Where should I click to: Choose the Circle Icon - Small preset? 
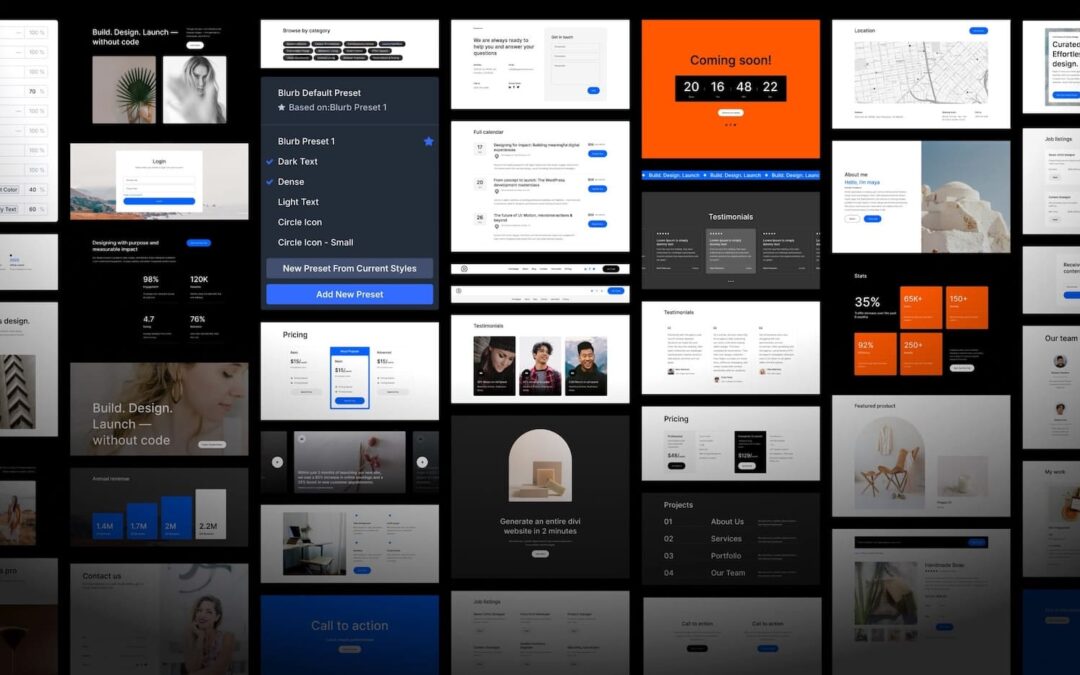pos(315,242)
